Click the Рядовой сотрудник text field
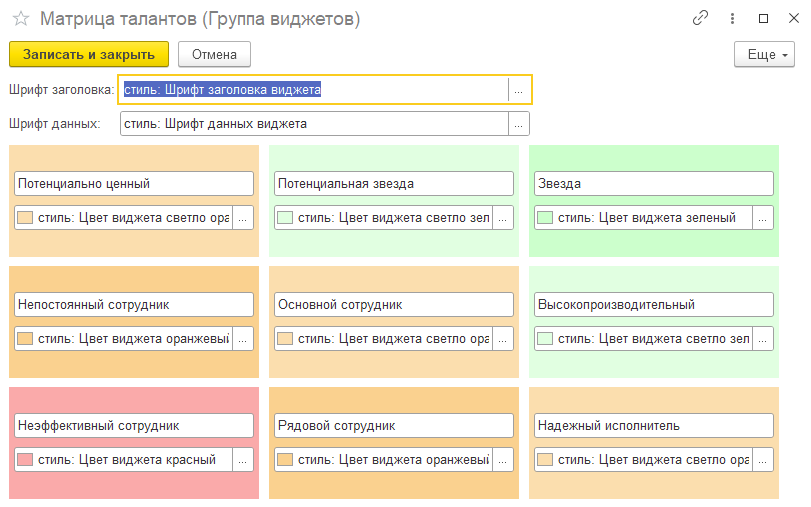This screenshot has width=811, height=507. (394, 426)
